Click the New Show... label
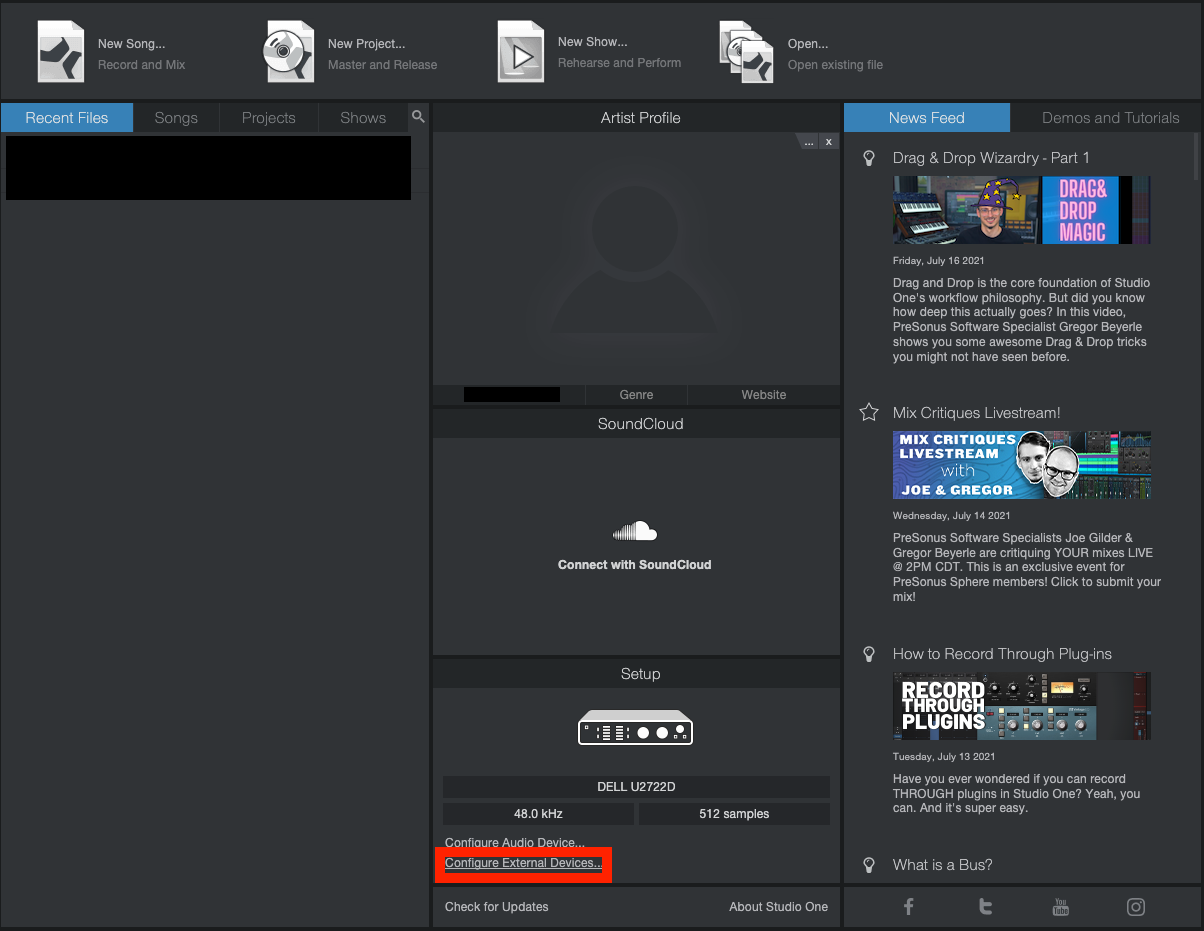The height and width of the screenshot is (931, 1204). tap(592, 42)
